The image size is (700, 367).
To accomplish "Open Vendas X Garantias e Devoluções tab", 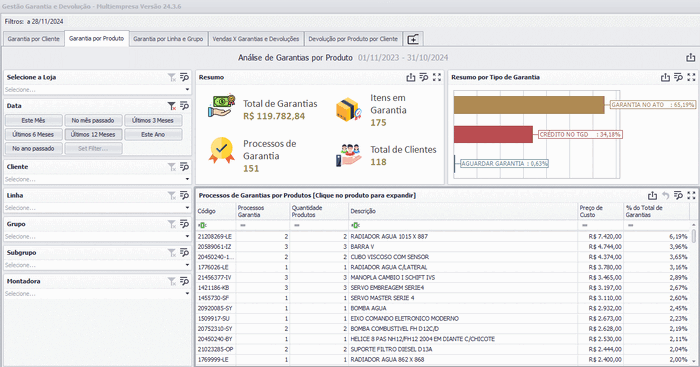I will click(x=256, y=39).
